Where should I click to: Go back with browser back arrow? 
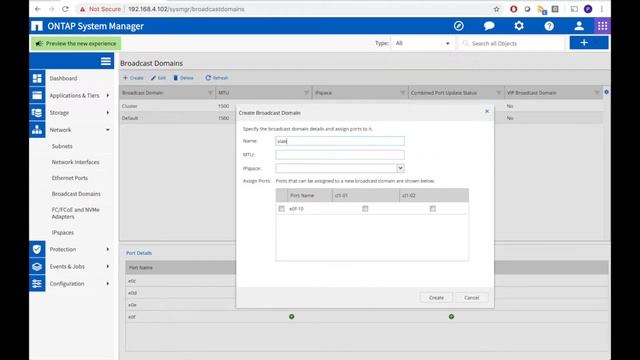[x=38, y=9]
